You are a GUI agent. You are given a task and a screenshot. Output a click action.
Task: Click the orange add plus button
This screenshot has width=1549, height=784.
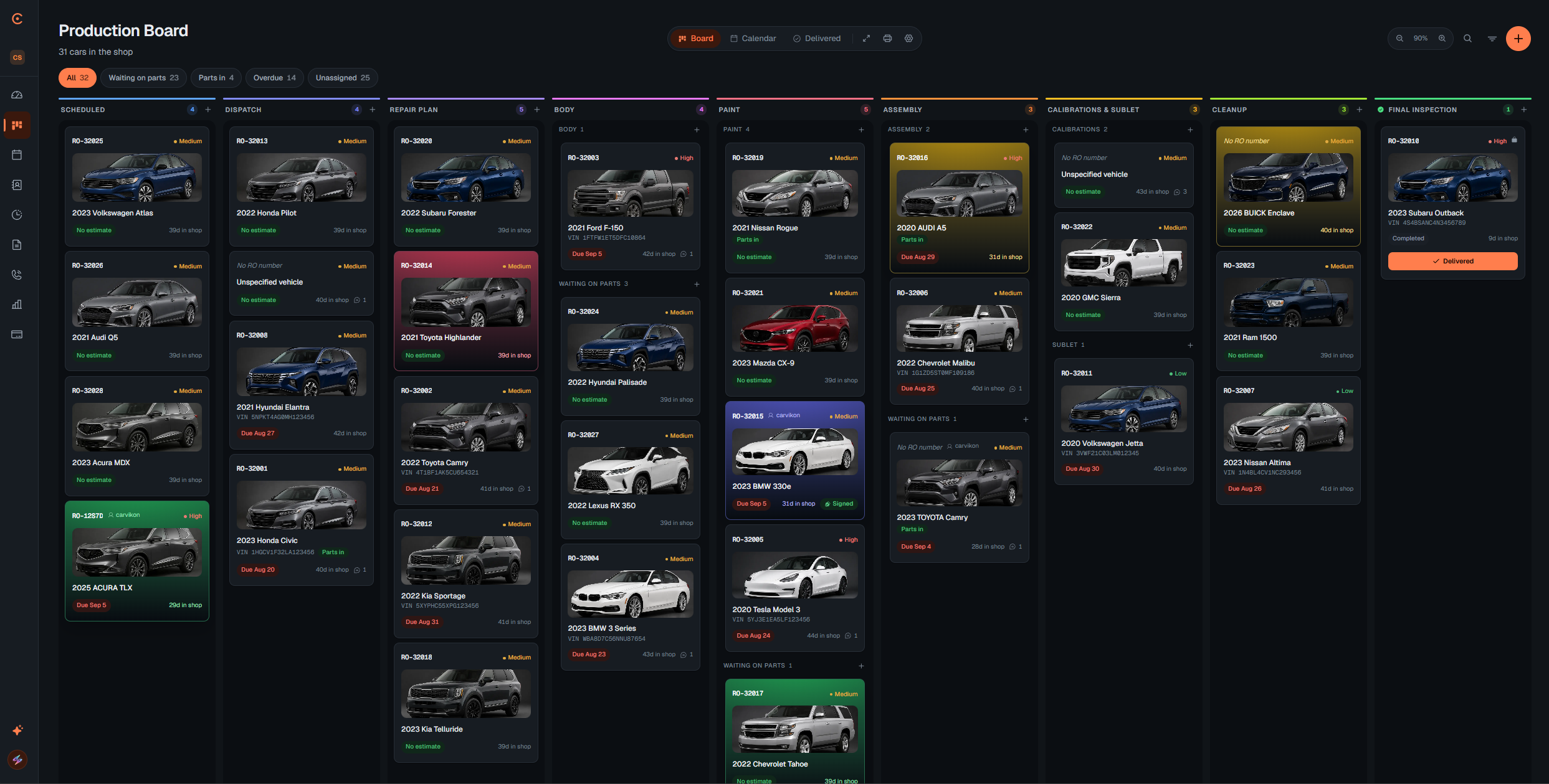(x=1518, y=39)
